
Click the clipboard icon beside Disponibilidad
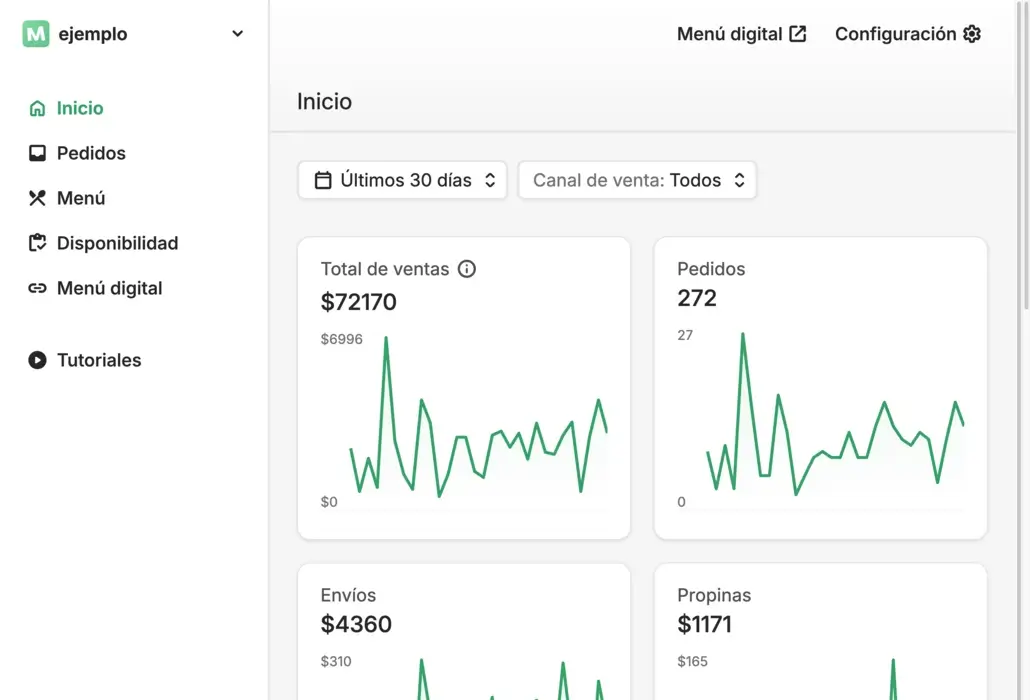37,243
